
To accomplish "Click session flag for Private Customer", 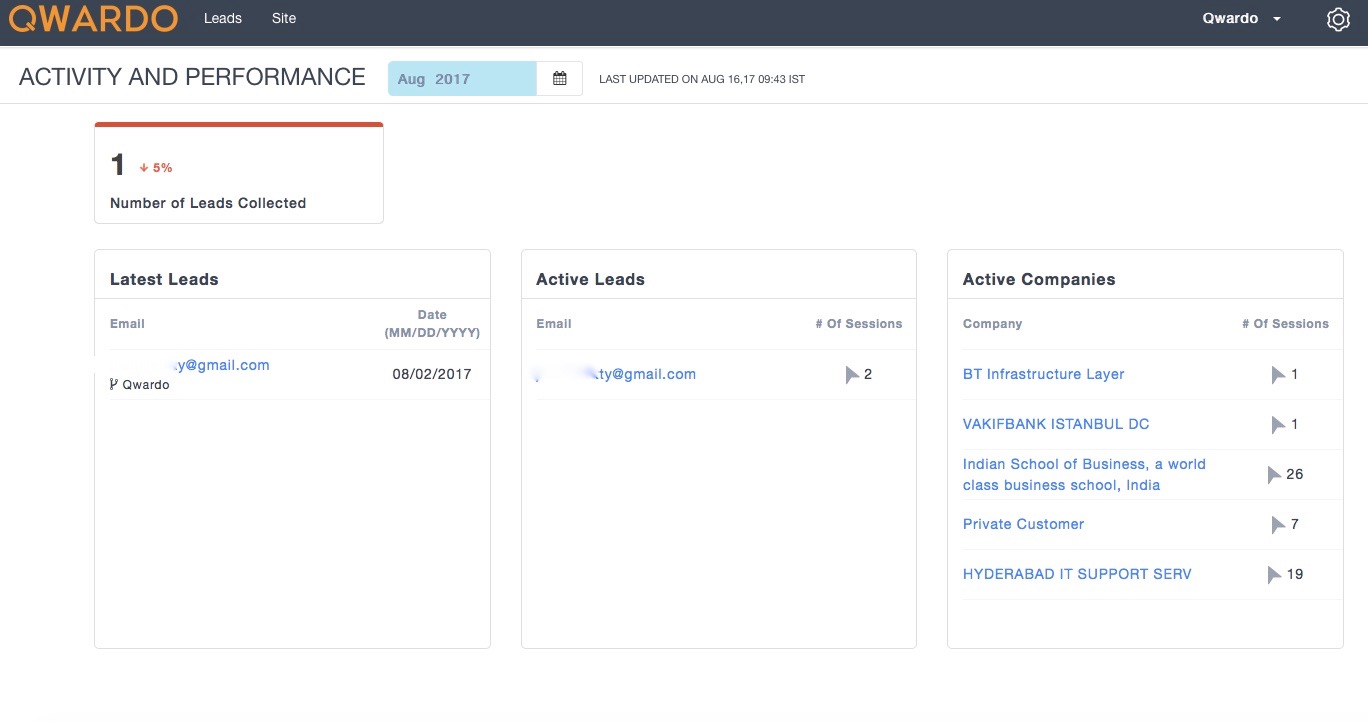I will pos(1278,525).
